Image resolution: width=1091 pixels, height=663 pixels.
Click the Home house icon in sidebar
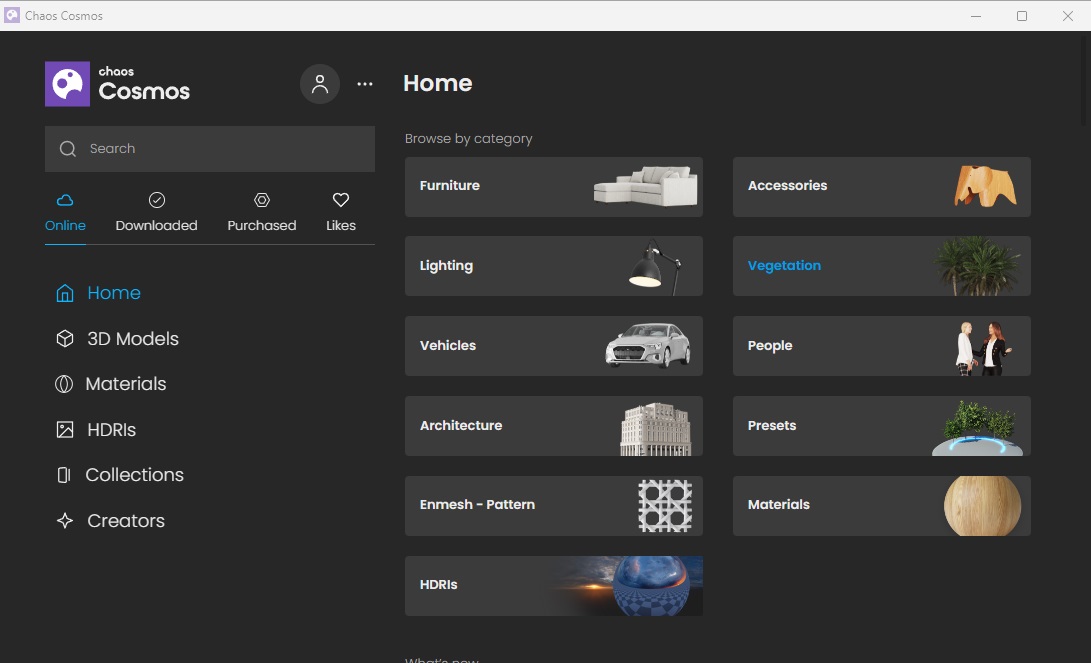[x=65, y=293]
